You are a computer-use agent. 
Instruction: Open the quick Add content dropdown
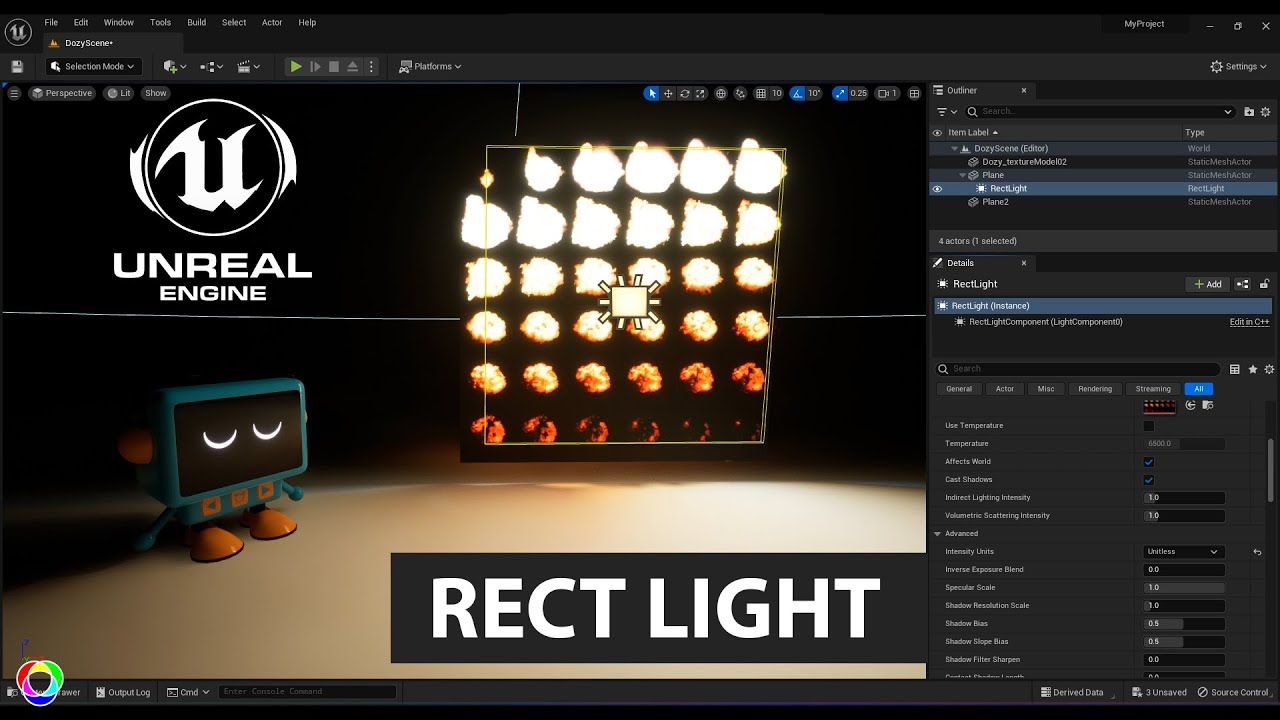click(175, 66)
